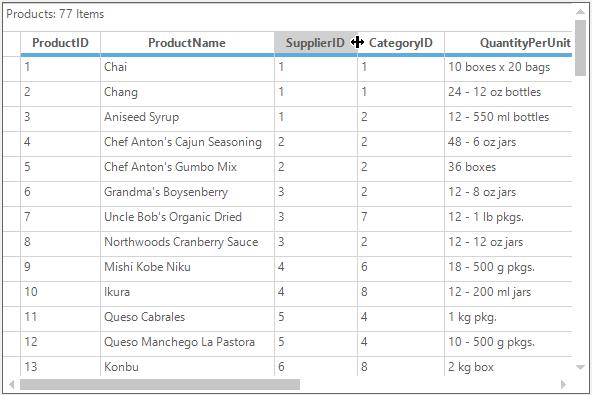Click the horizontal scrollbar right arrow
This screenshot has width=592, height=395.
point(564,385)
